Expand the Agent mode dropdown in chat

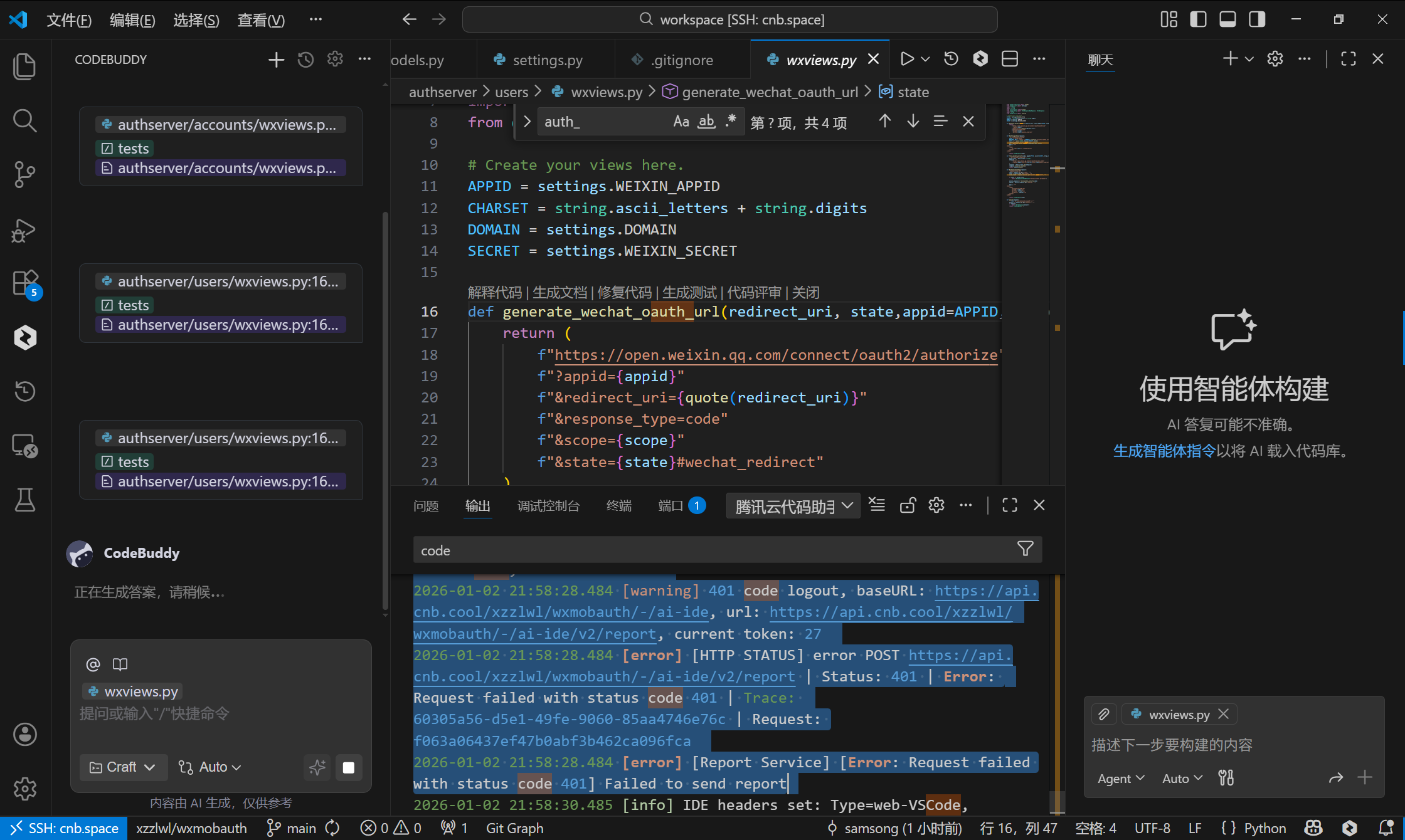coord(1120,778)
